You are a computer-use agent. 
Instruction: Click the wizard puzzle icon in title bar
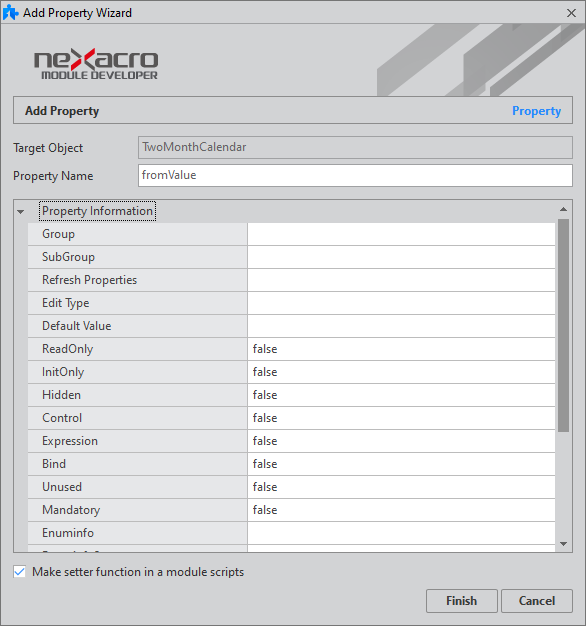tap(10, 12)
